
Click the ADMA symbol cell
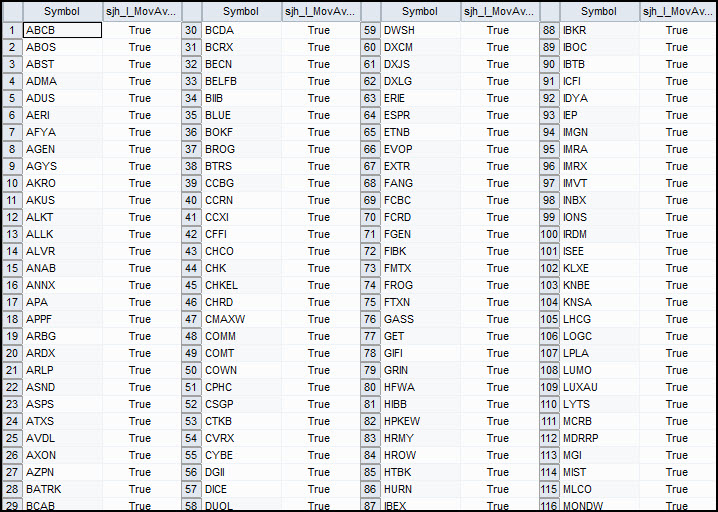pos(62,81)
